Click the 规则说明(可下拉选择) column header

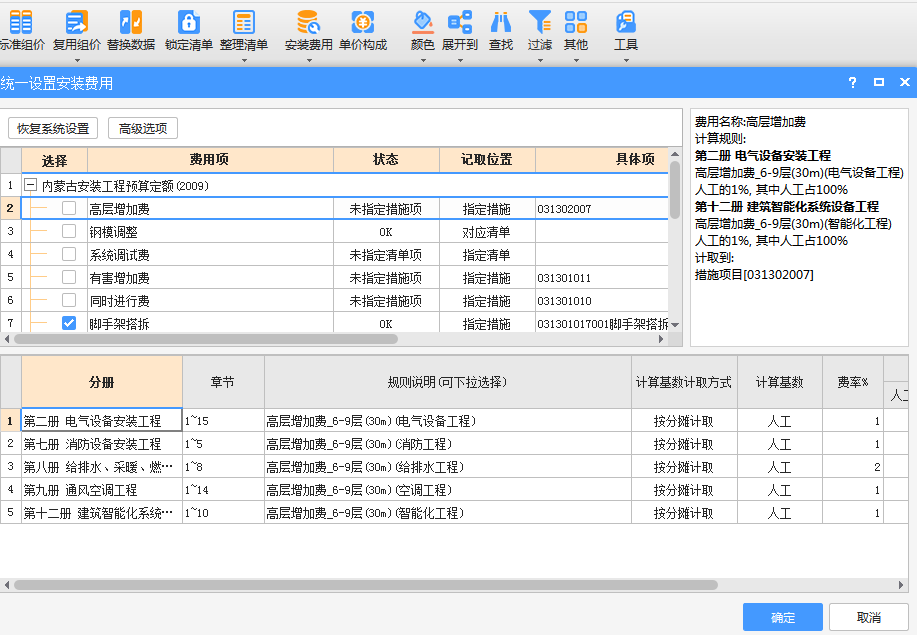(447, 382)
